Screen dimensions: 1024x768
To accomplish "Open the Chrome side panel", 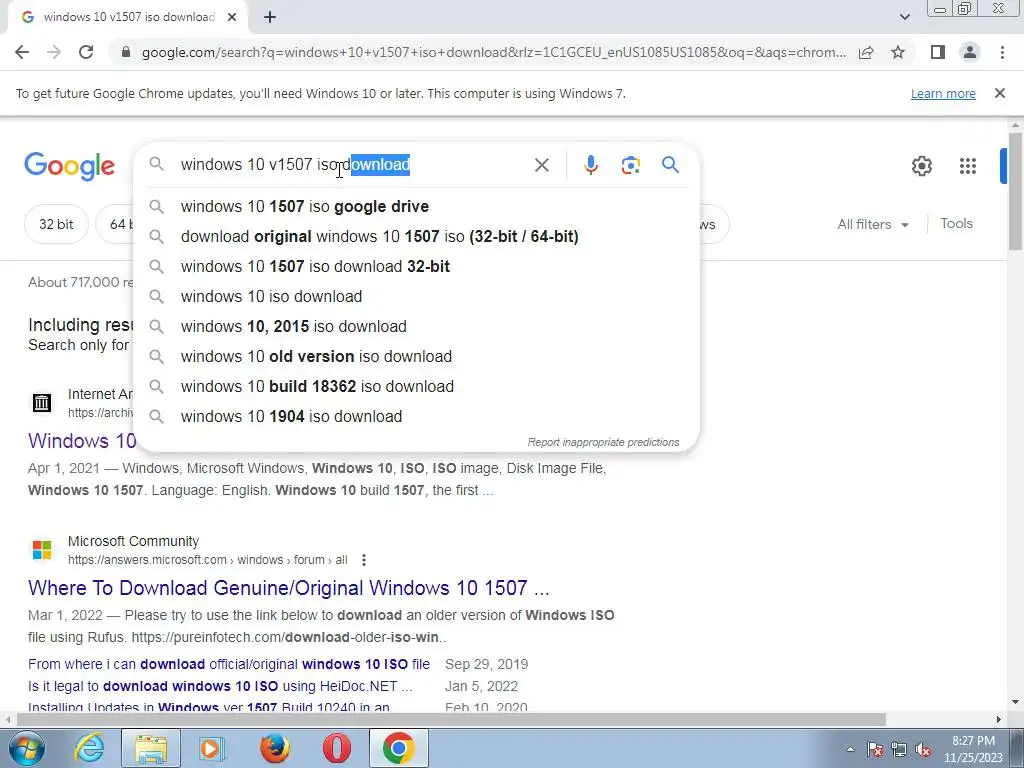I will 938,52.
